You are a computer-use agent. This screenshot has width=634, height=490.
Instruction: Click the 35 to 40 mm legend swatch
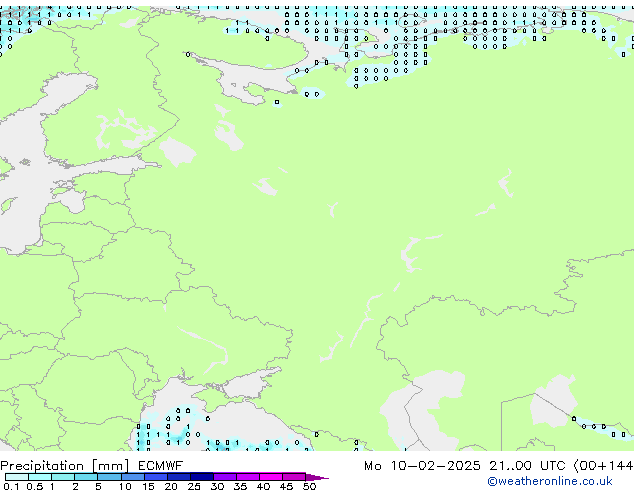point(247,477)
